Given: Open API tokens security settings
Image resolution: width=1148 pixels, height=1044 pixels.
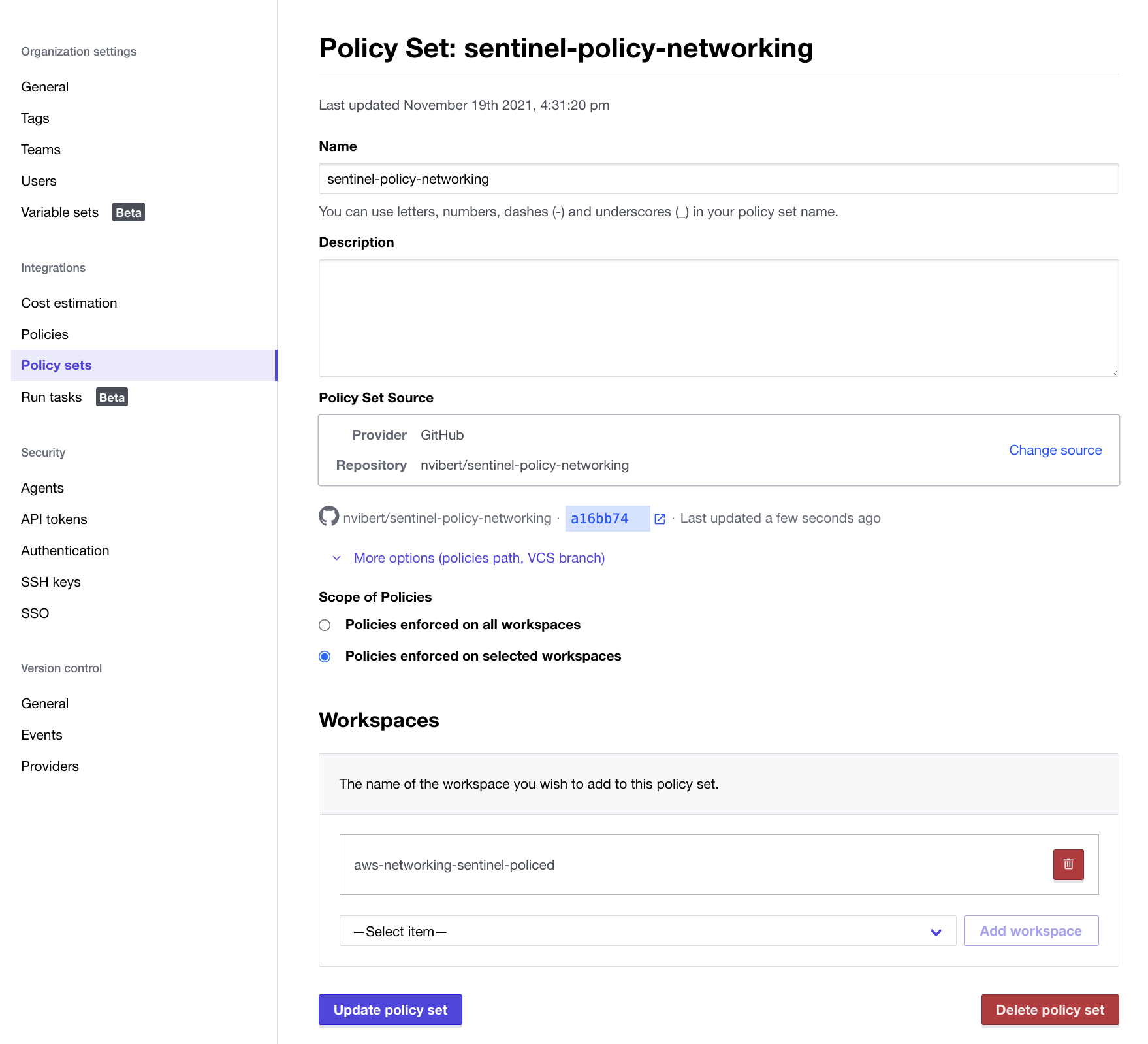Looking at the screenshot, I should [54, 519].
